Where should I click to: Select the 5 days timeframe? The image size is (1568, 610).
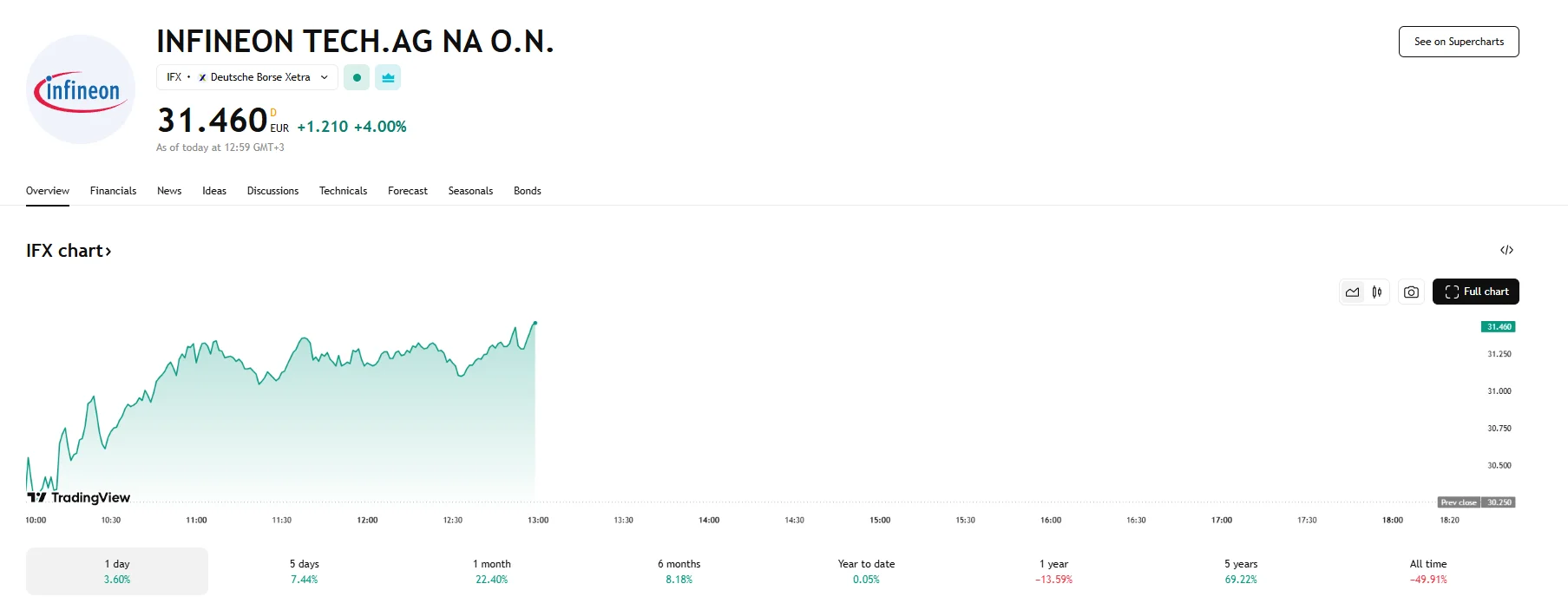tap(305, 570)
